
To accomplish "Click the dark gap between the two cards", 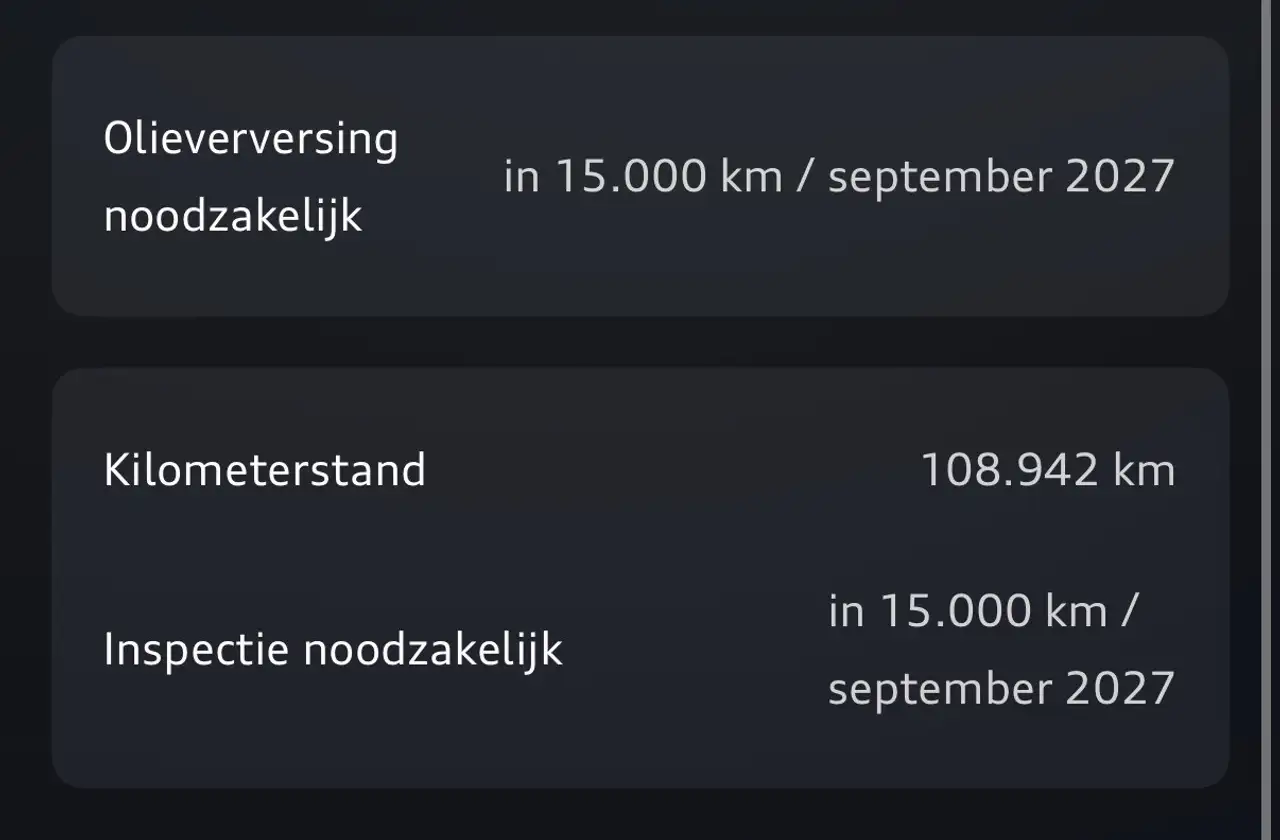I will tap(640, 342).
